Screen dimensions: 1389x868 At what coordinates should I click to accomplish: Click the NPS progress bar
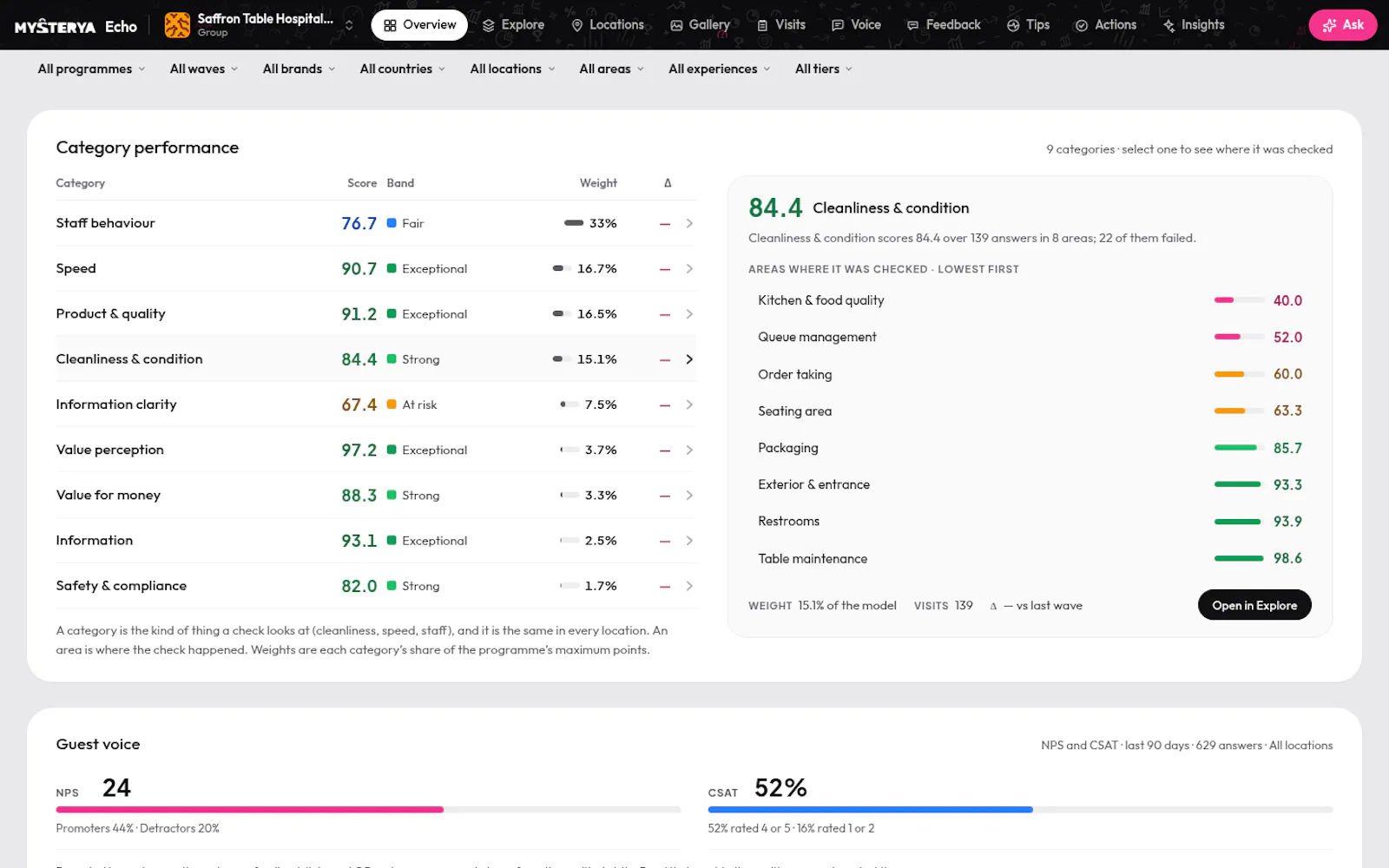[x=368, y=810]
